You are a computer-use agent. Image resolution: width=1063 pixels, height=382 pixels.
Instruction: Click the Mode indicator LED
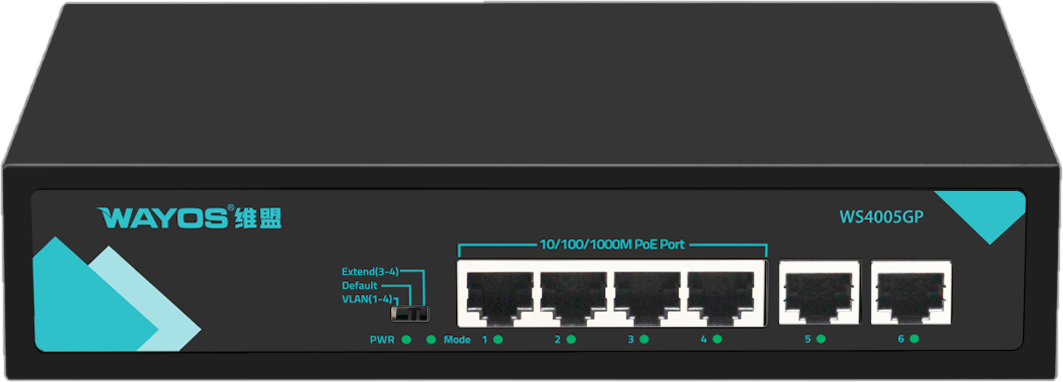click(430, 339)
